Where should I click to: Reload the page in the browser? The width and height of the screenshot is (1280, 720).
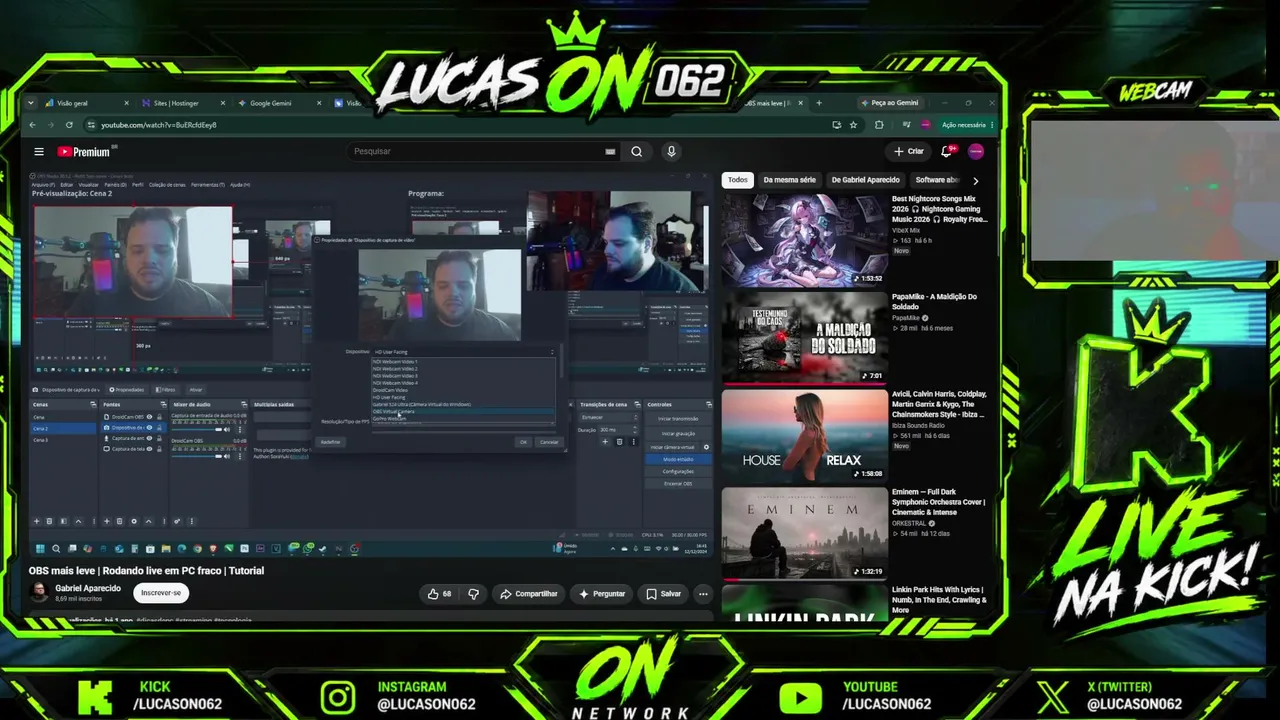(x=69, y=125)
